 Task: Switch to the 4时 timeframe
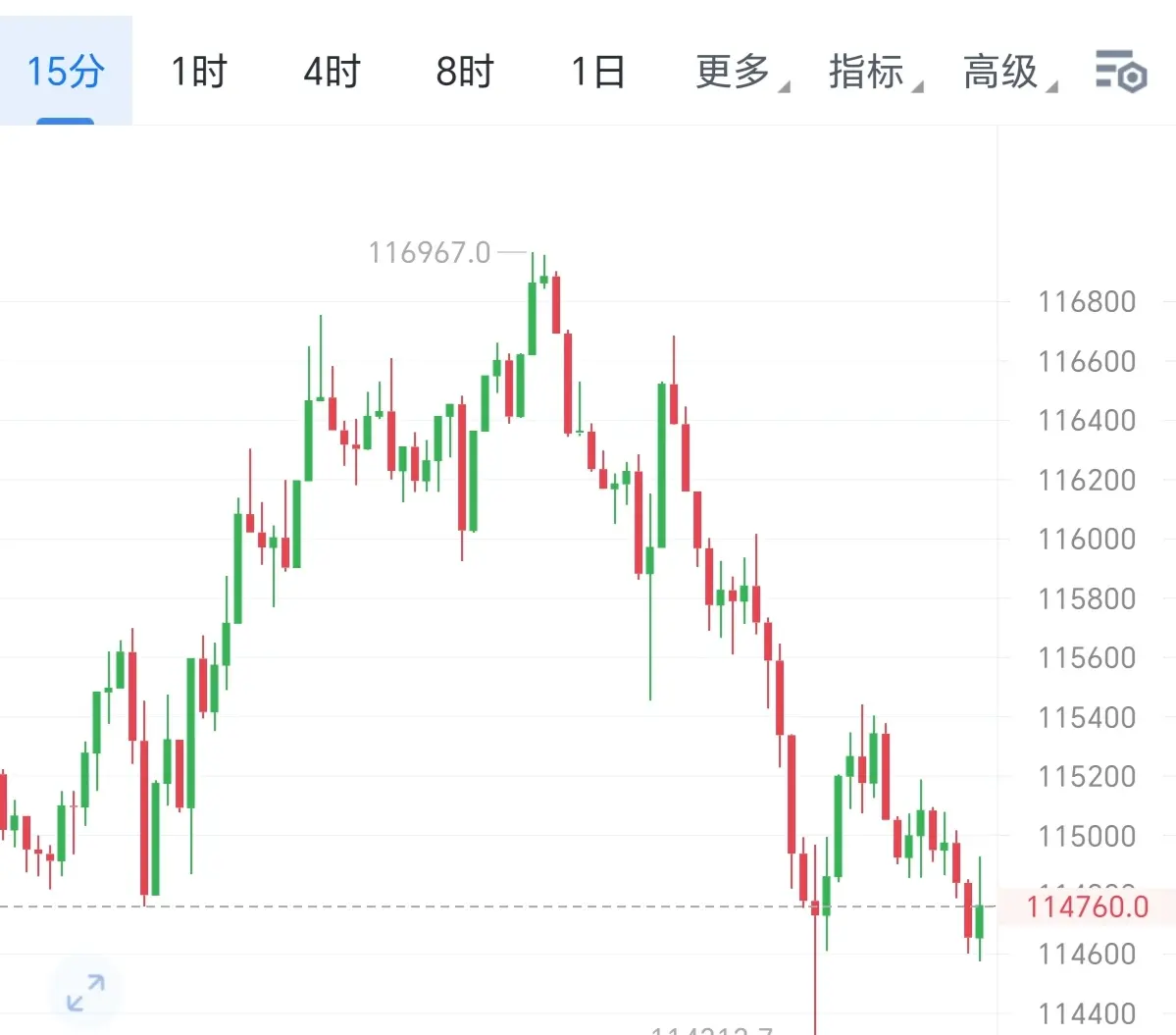332,72
